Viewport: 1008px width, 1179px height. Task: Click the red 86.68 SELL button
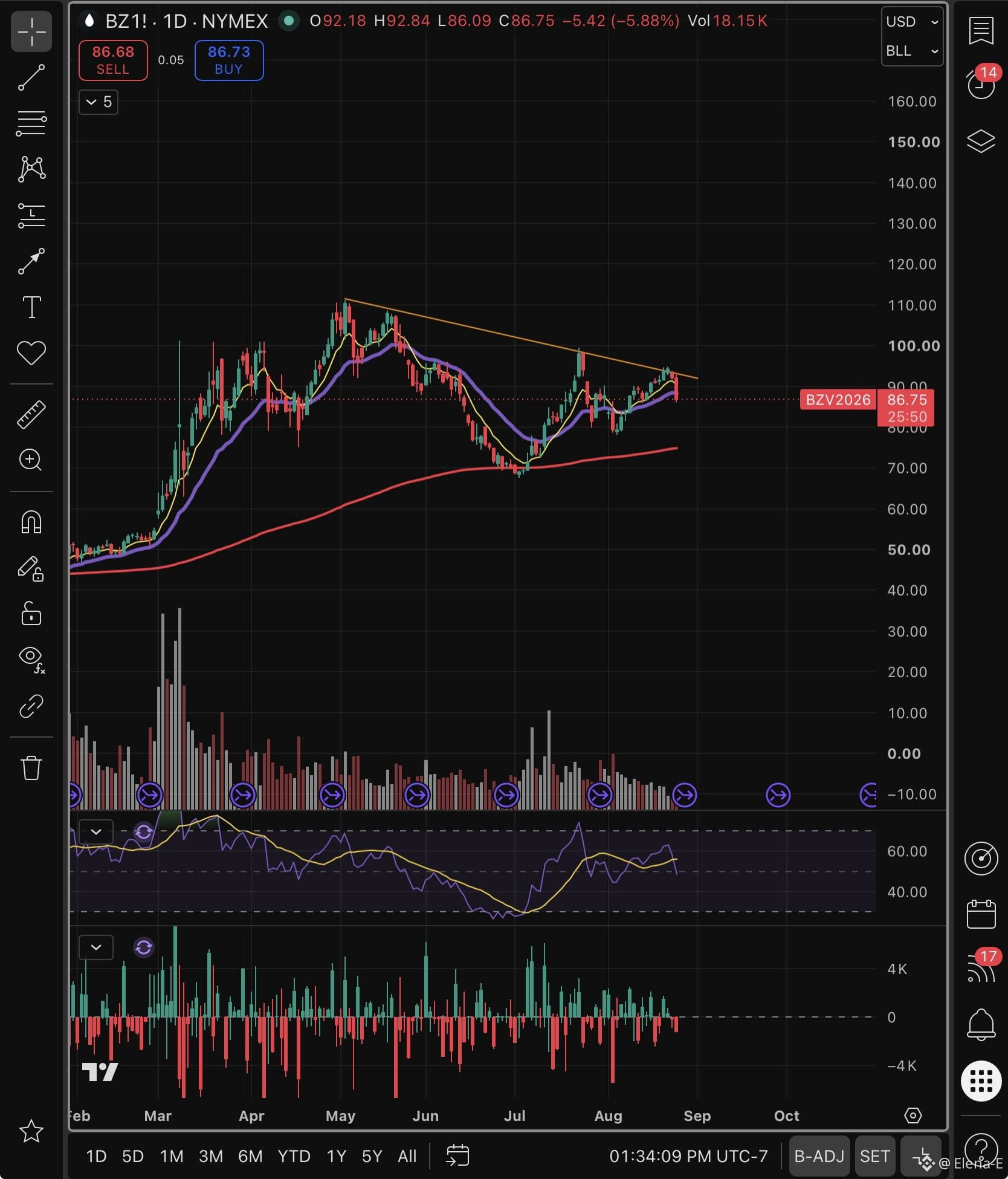coord(113,60)
